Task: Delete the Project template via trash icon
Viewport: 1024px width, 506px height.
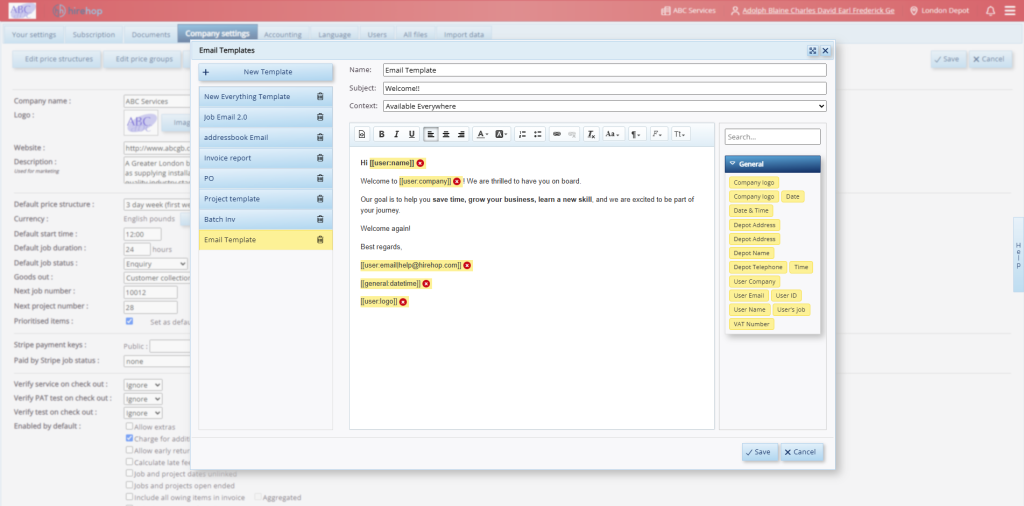Action: point(320,198)
